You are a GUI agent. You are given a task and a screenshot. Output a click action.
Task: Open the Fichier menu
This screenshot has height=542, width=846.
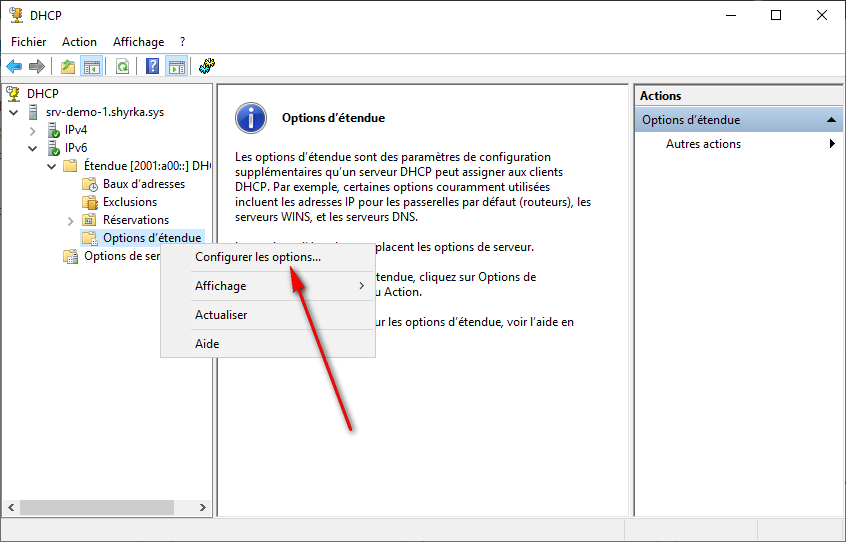pyautogui.click(x=28, y=42)
